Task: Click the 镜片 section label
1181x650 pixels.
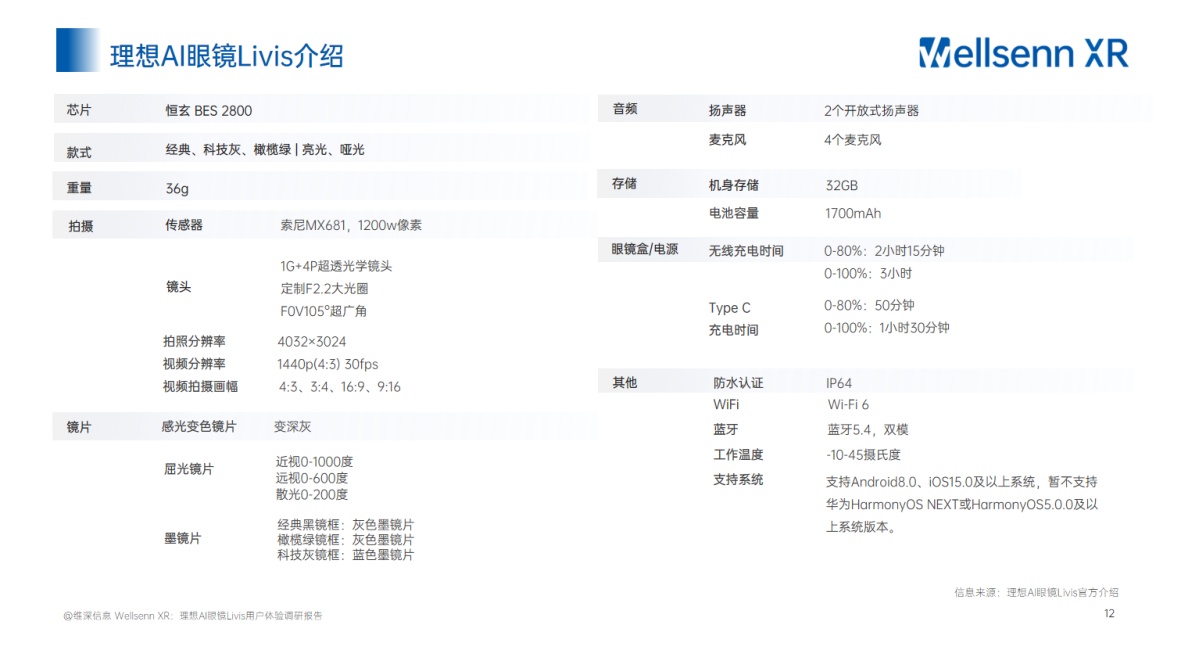Action: (79, 427)
